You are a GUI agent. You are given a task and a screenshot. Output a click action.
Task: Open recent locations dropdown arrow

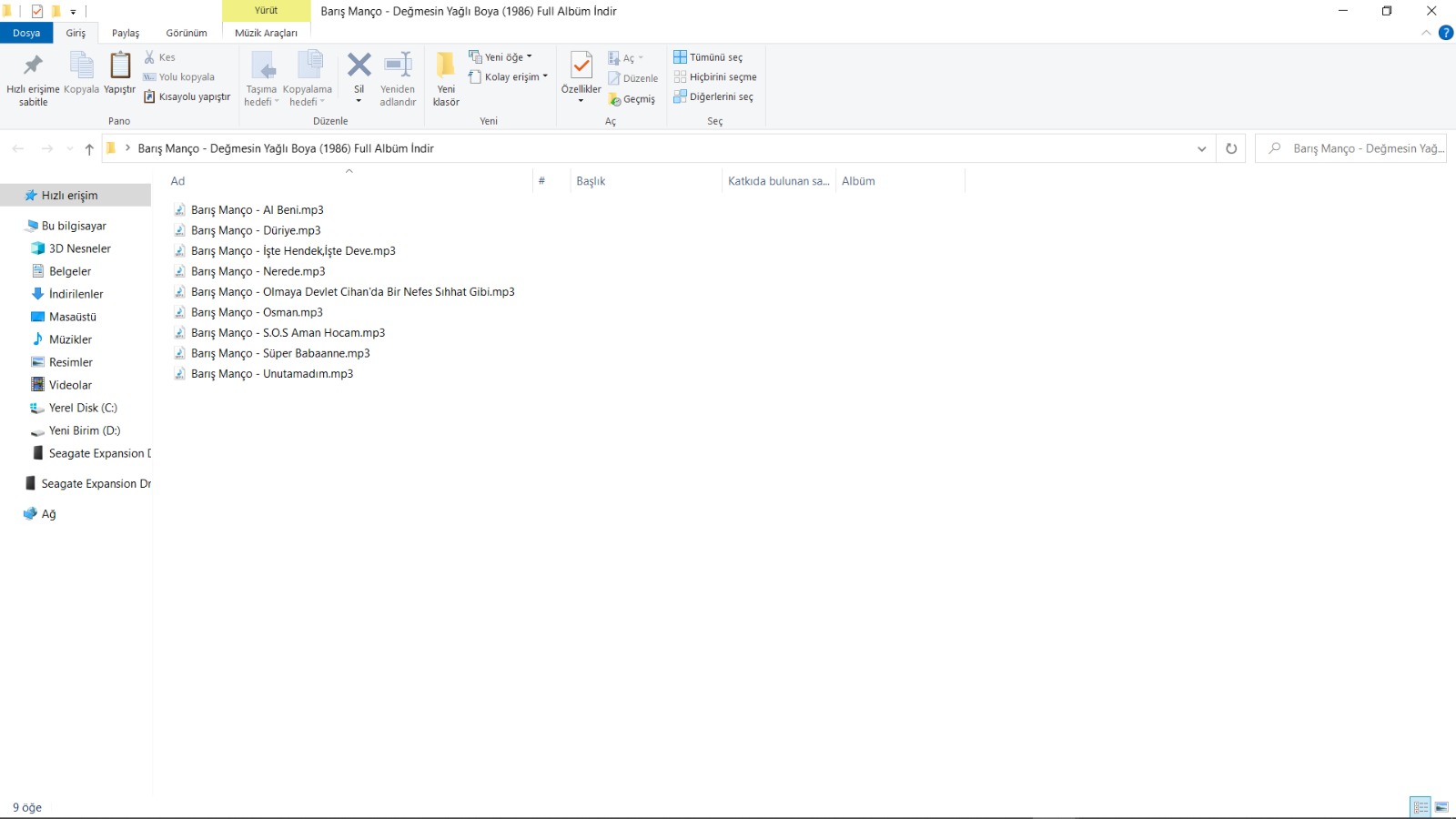70,148
